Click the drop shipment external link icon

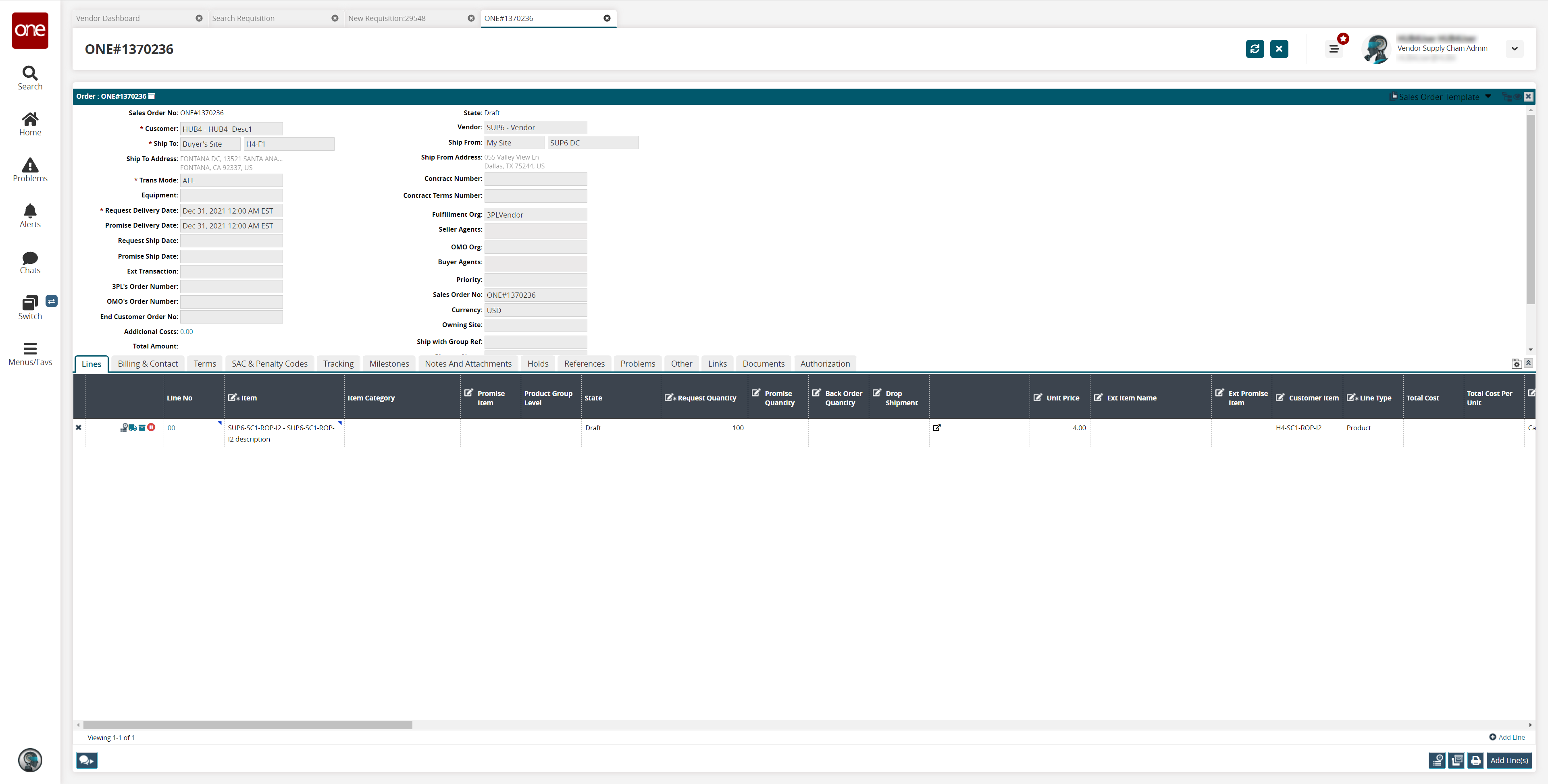coord(936,427)
